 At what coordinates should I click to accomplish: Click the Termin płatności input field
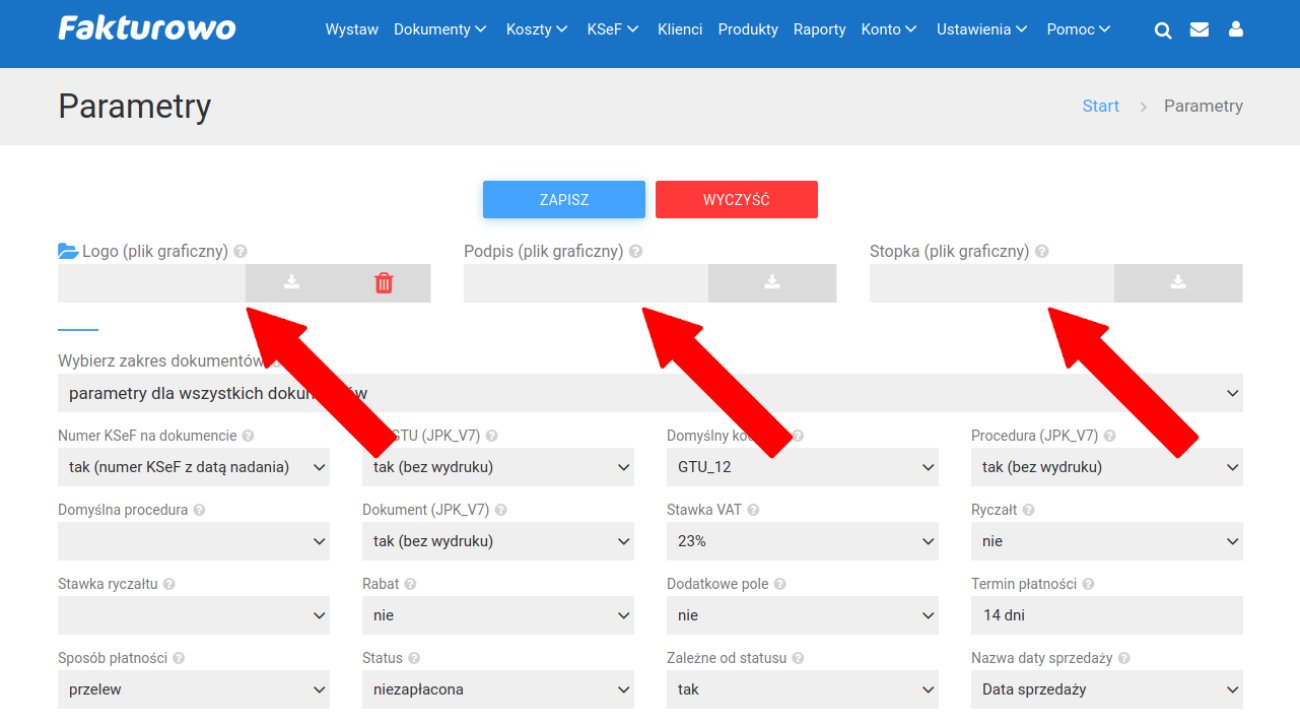pyautogui.click(x=1106, y=615)
